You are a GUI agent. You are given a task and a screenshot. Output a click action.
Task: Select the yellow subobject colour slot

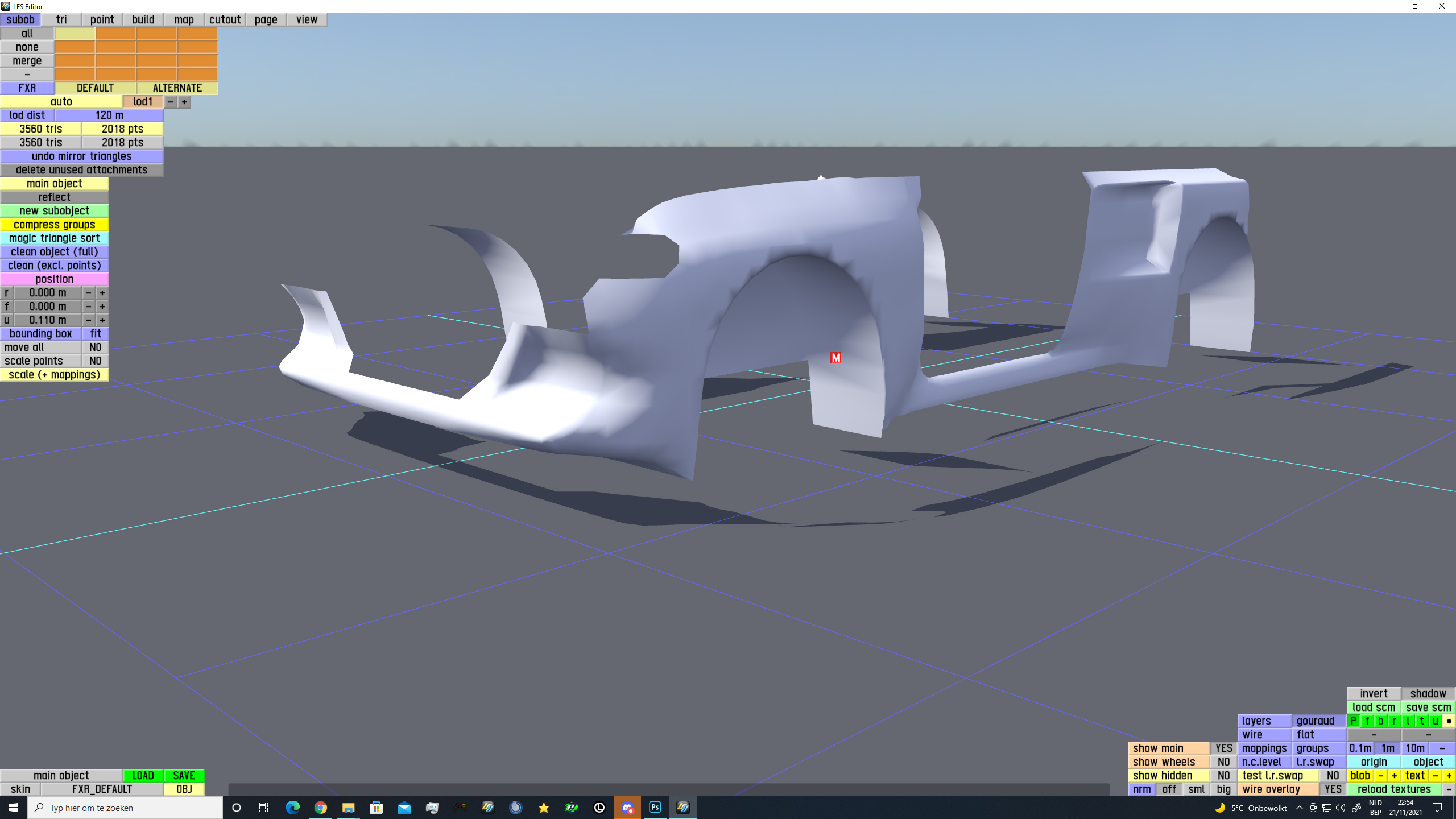pos(75,34)
